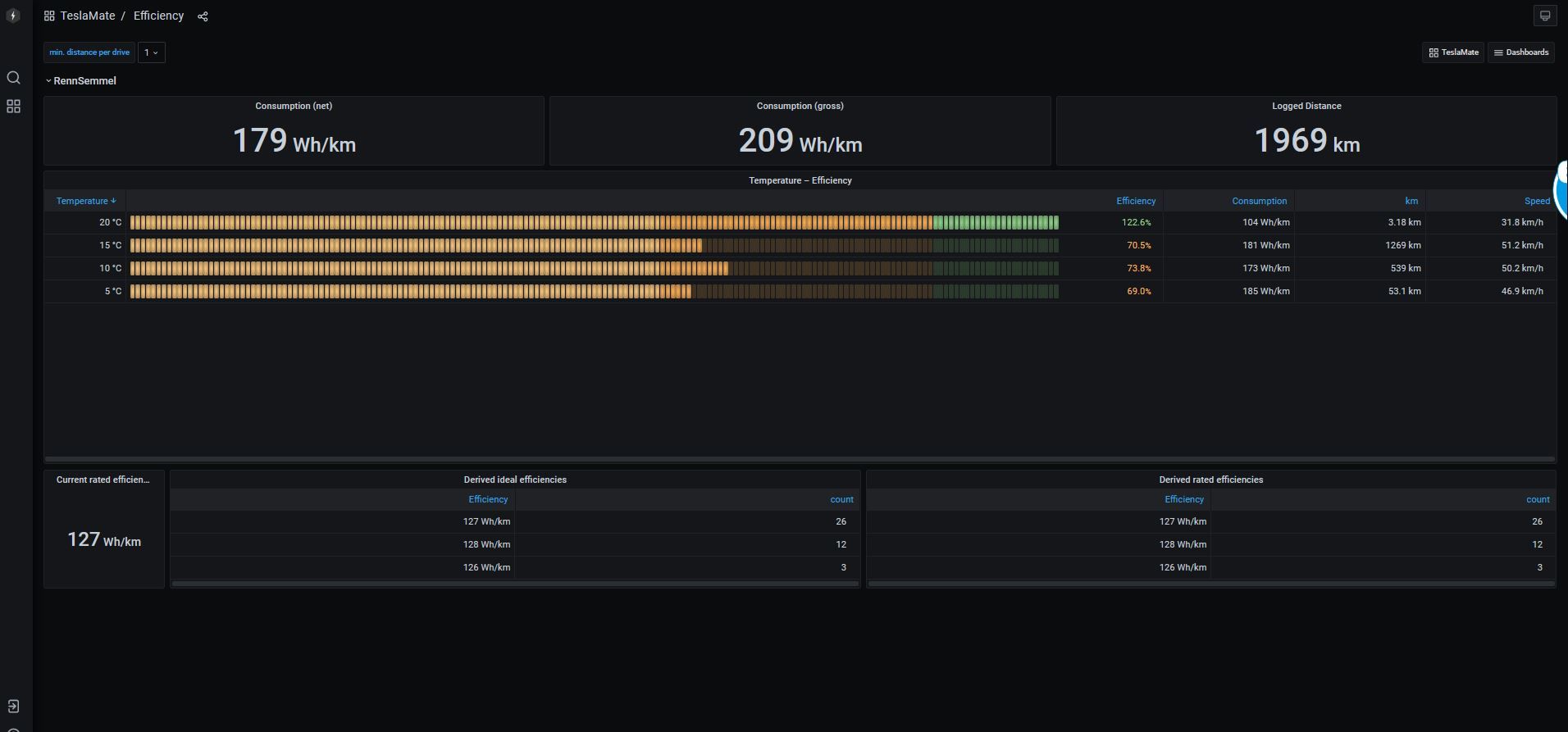Image resolution: width=1568 pixels, height=732 pixels.
Task: Click min. distance per drive label
Action: [89, 52]
